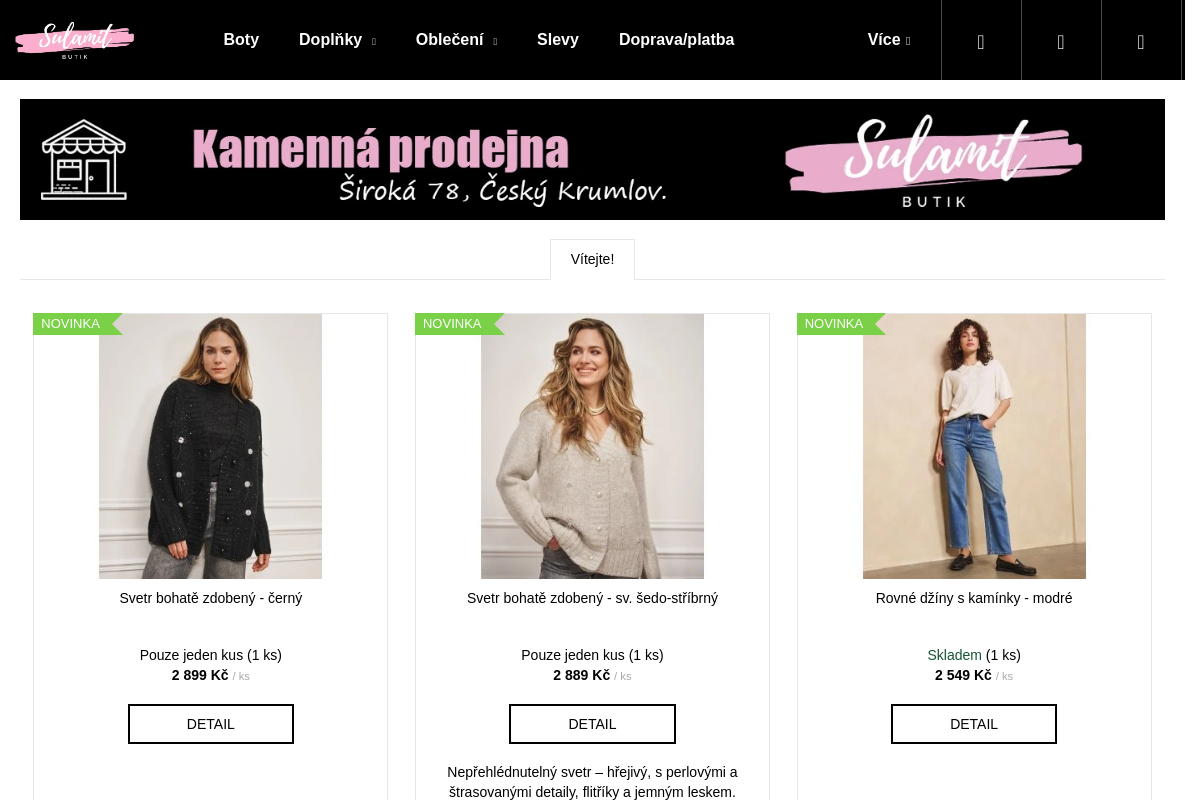Expand the Doplňky dropdown menu
Screen dimensions: 1200x800
click(x=336, y=40)
